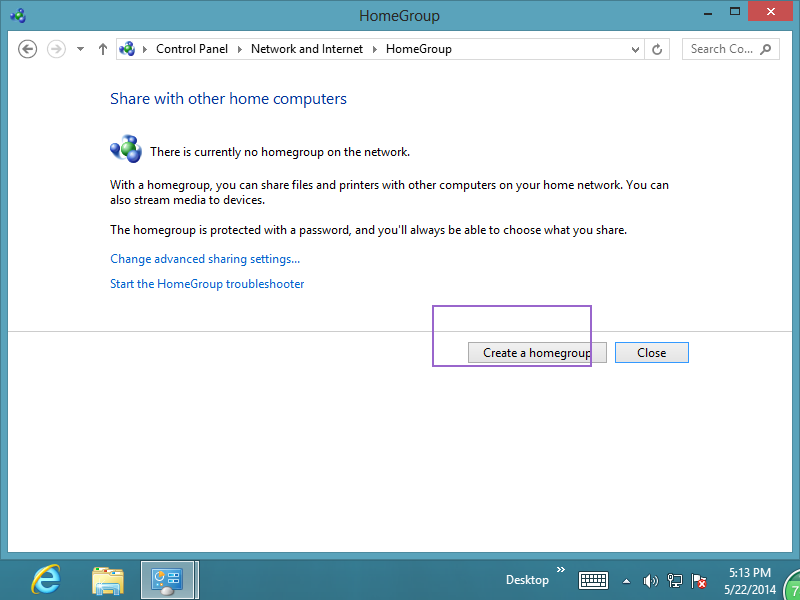The height and width of the screenshot is (600, 800).
Task: Launch Internet Explorer from the taskbar
Action: (x=46, y=580)
